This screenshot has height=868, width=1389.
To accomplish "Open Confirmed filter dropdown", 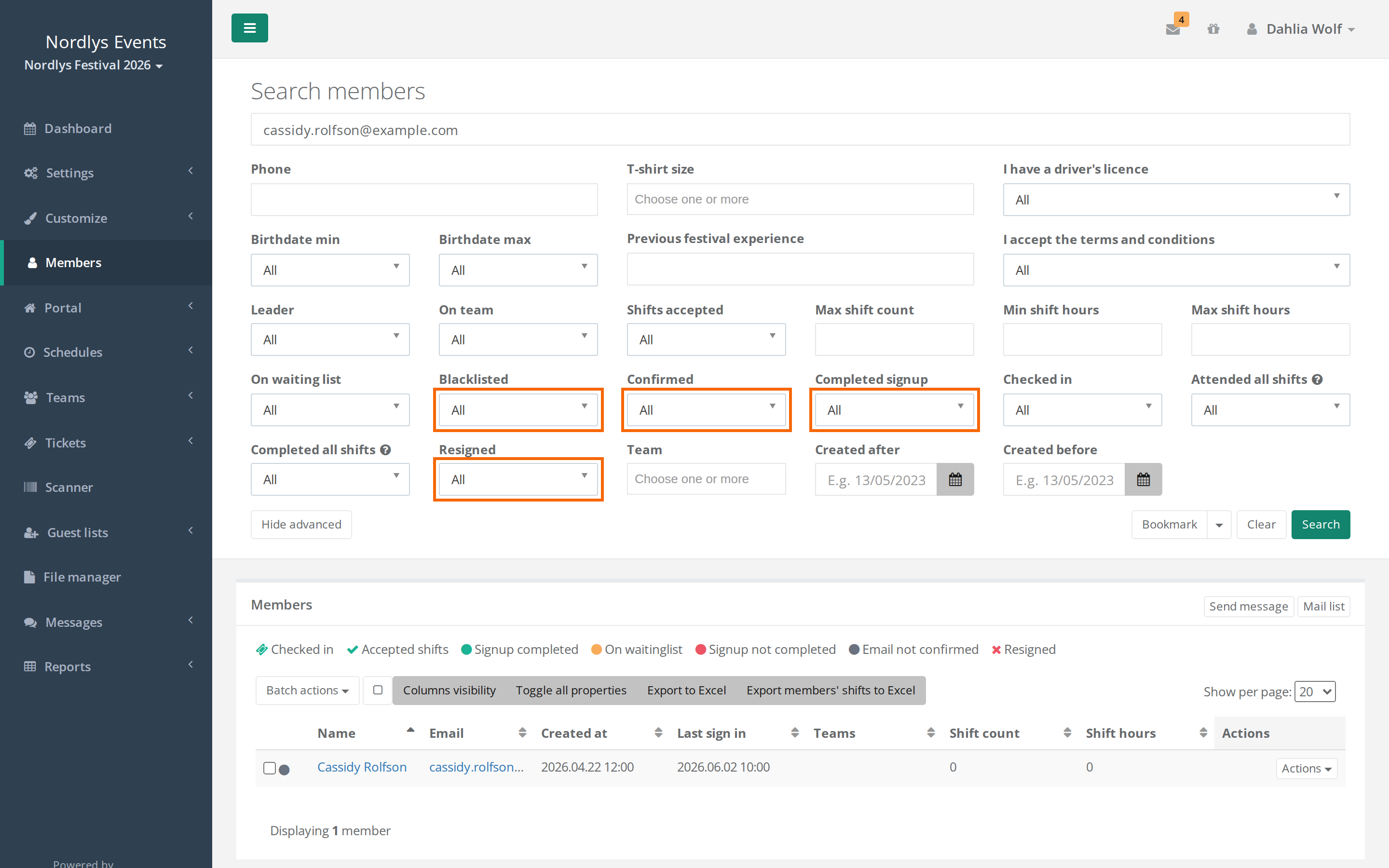I will tap(706, 410).
